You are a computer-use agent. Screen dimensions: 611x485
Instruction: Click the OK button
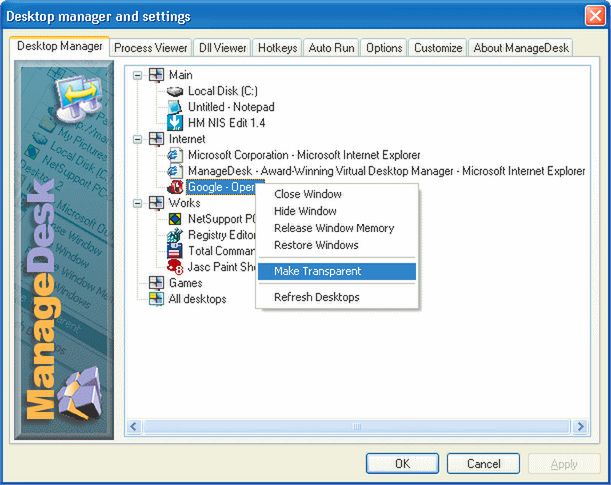click(403, 464)
